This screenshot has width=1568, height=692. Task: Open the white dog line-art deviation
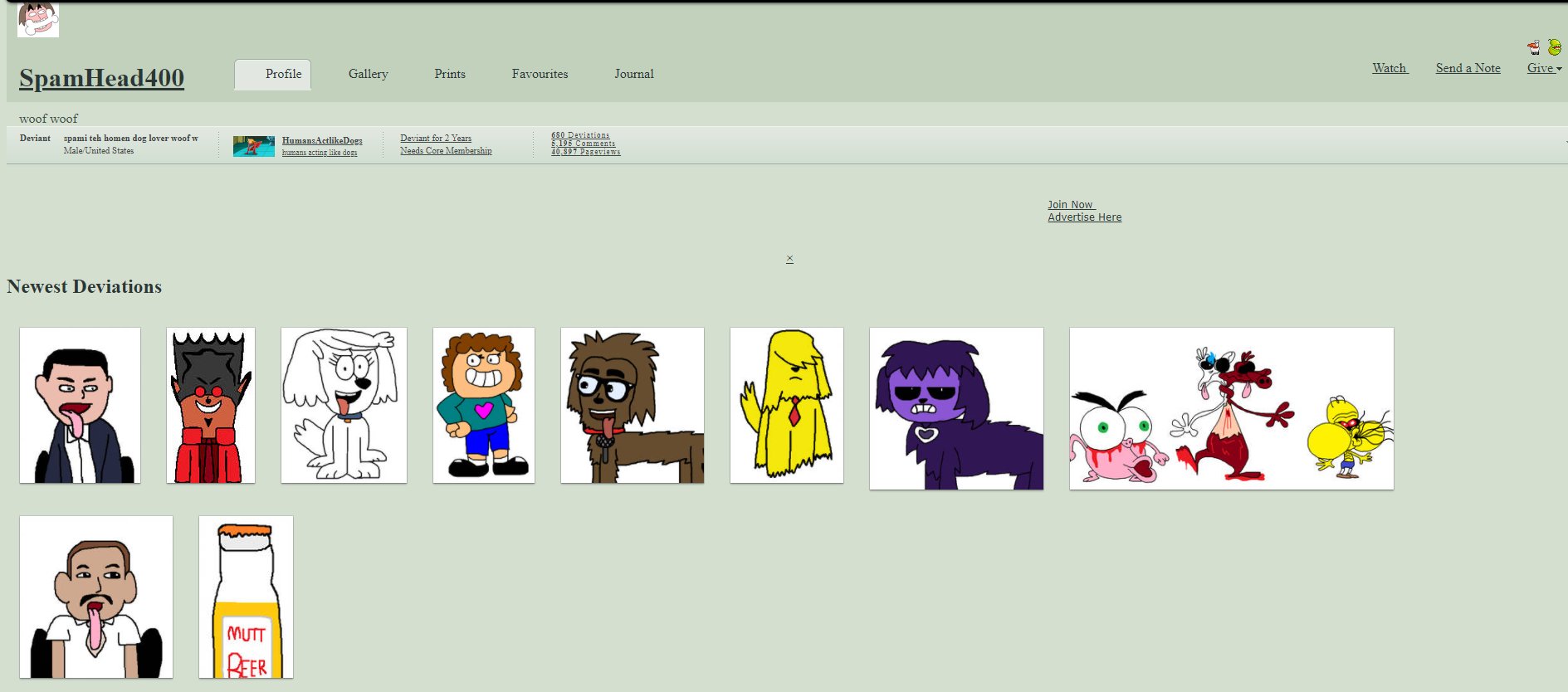[344, 405]
